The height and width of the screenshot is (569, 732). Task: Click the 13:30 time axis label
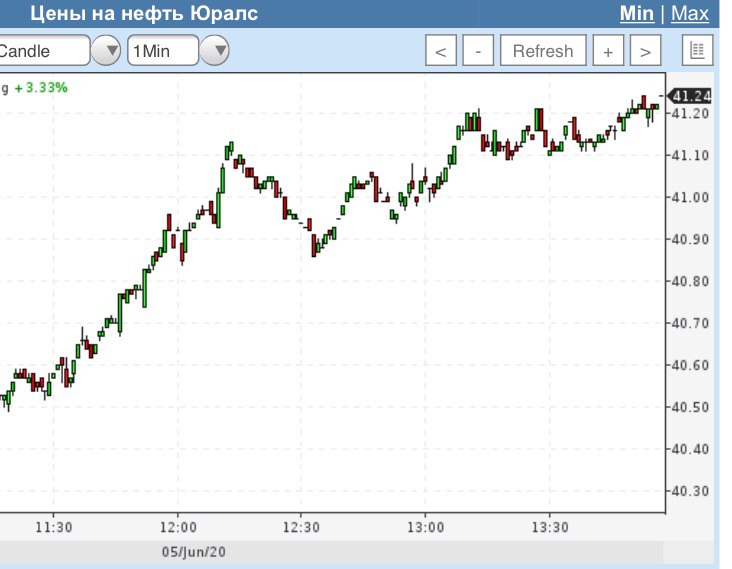click(x=550, y=527)
